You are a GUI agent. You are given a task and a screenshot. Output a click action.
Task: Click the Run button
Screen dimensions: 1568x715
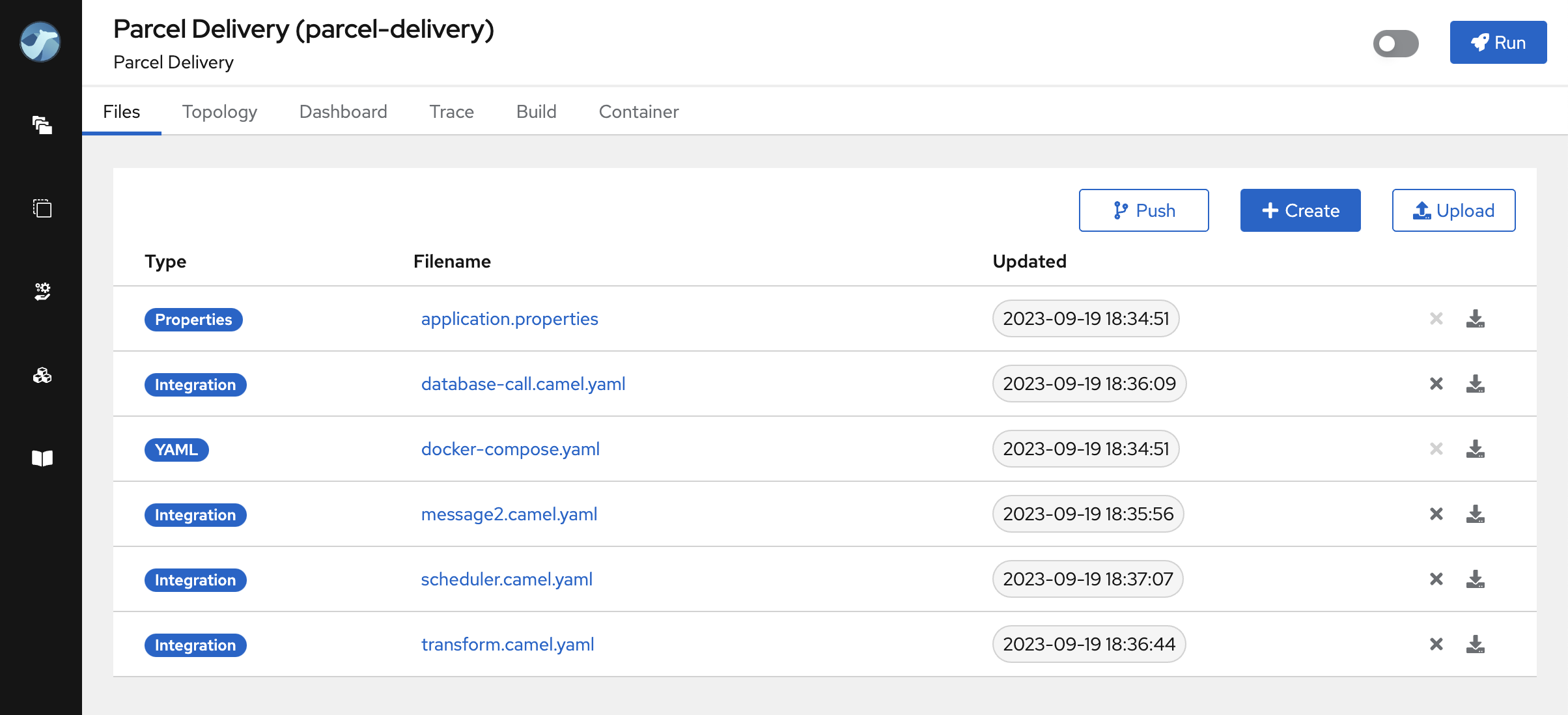[1498, 42]
